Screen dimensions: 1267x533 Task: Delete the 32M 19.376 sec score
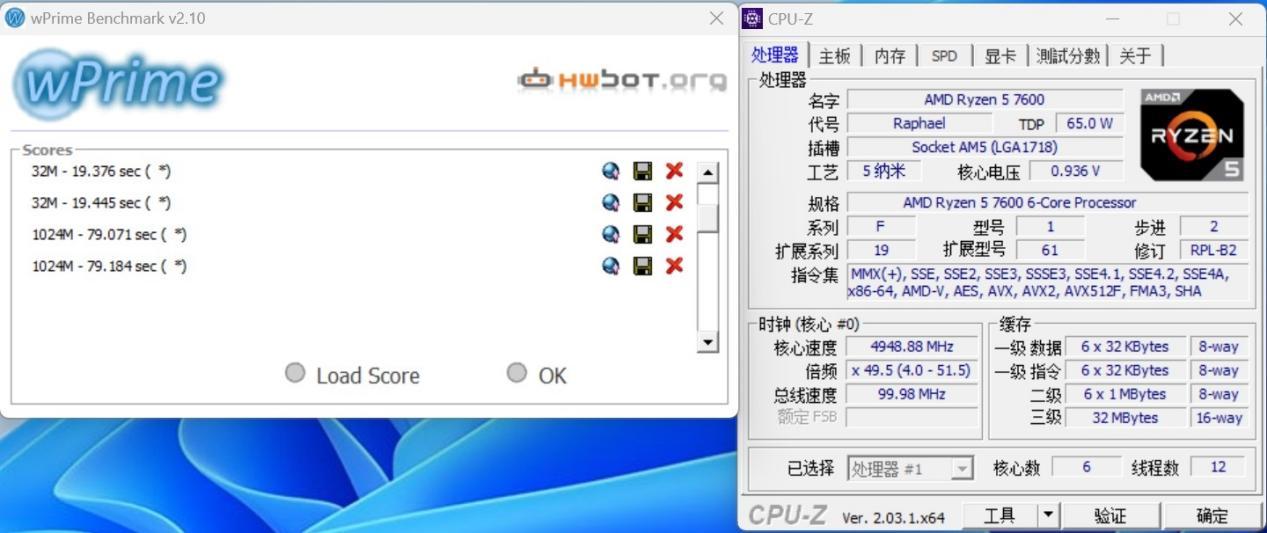(x=674, y=171)
